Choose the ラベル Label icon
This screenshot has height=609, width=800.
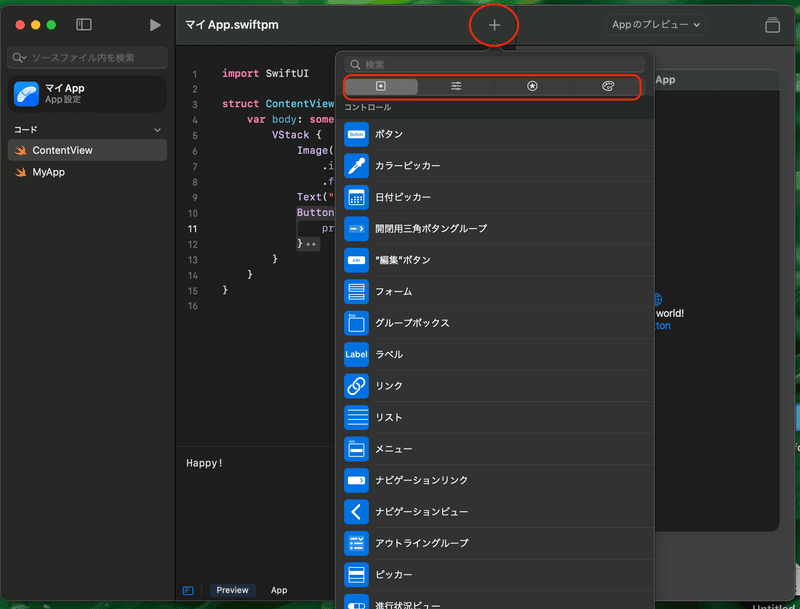tap(356, 354)
